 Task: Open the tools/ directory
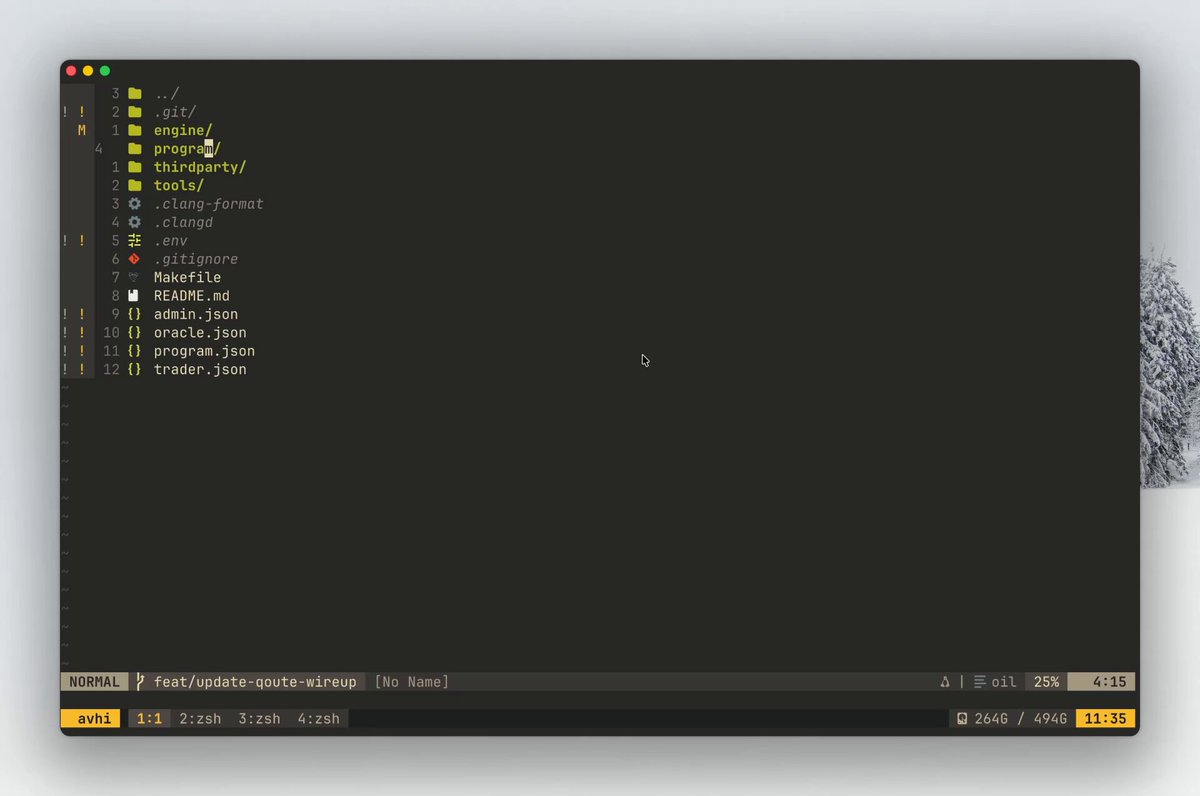[179, 185]
